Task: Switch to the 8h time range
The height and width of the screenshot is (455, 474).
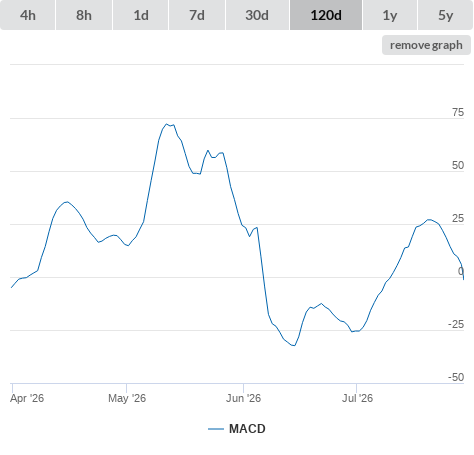Action: point(84,15)
